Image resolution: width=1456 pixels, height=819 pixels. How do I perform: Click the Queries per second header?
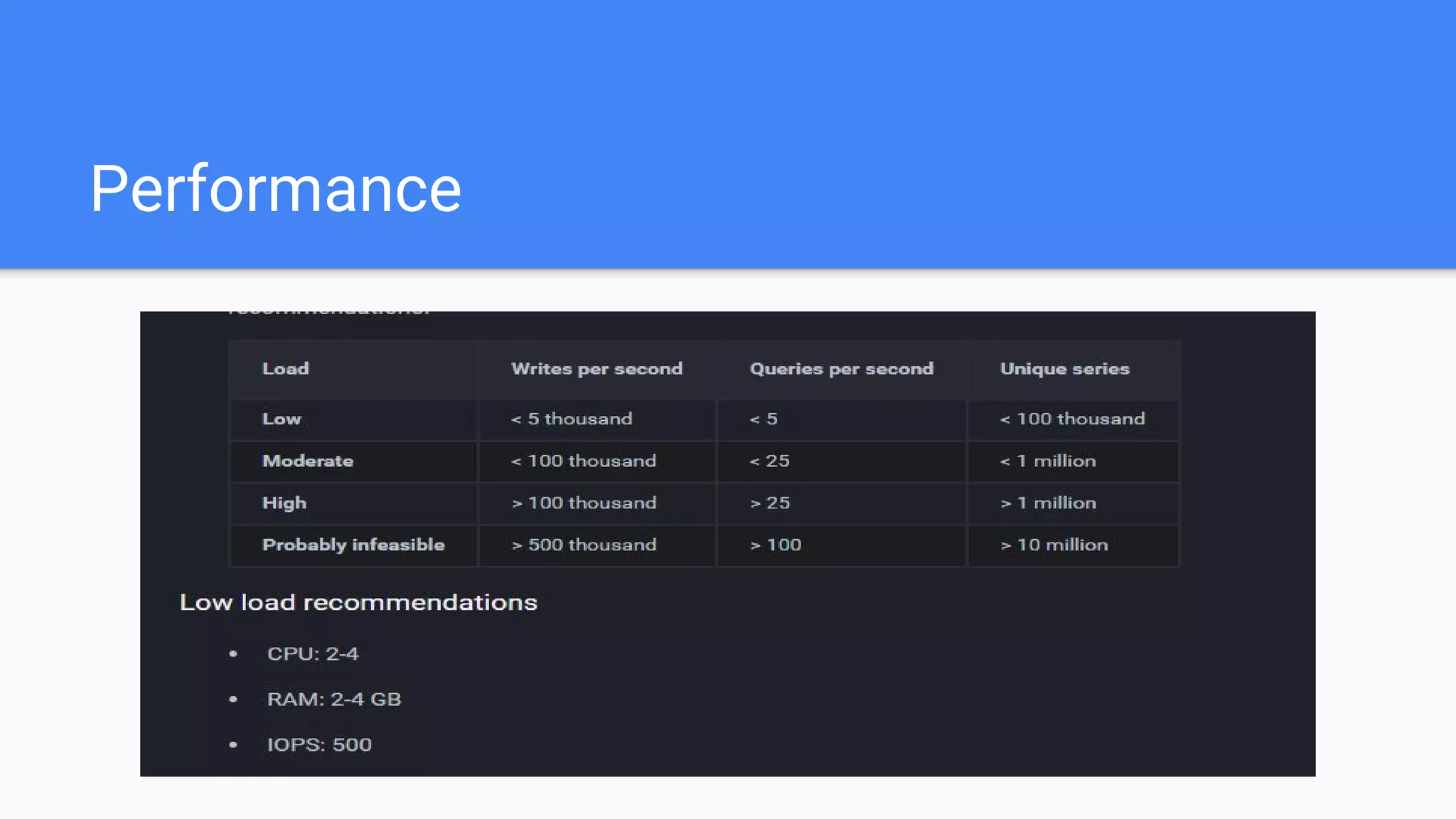tap(841, 369)
